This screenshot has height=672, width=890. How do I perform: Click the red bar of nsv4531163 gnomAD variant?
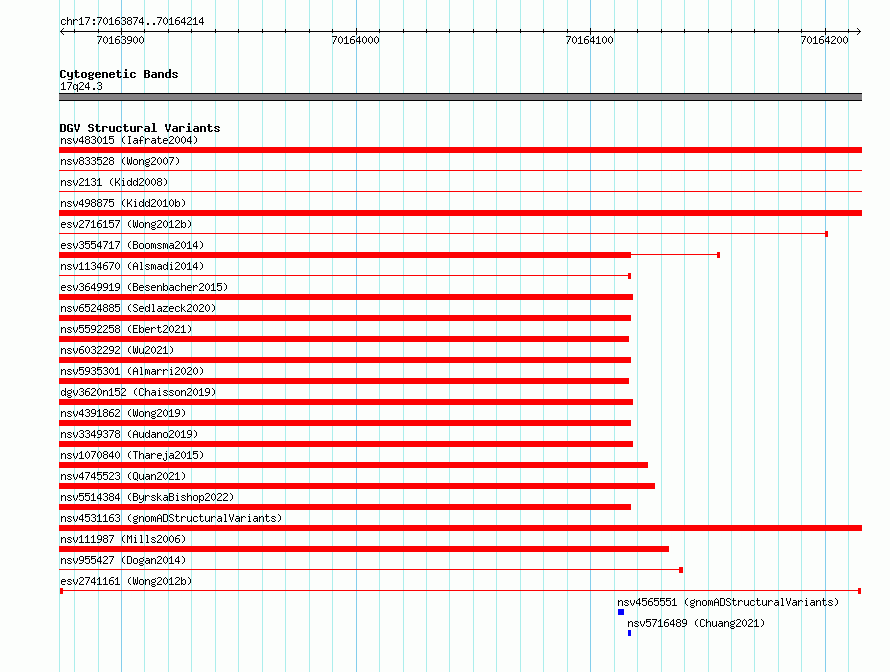(460, 528)
